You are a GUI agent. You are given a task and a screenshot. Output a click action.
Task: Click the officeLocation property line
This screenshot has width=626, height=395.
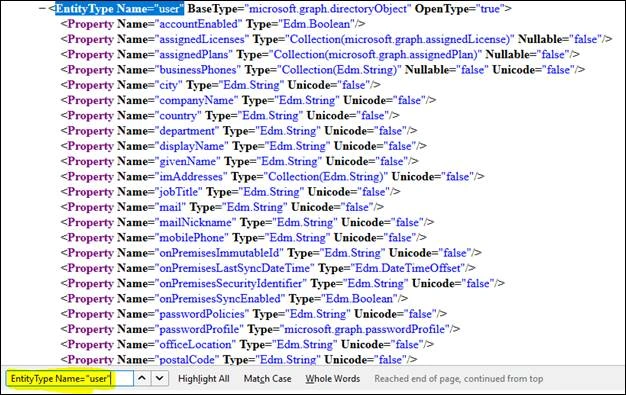[247, 344]
